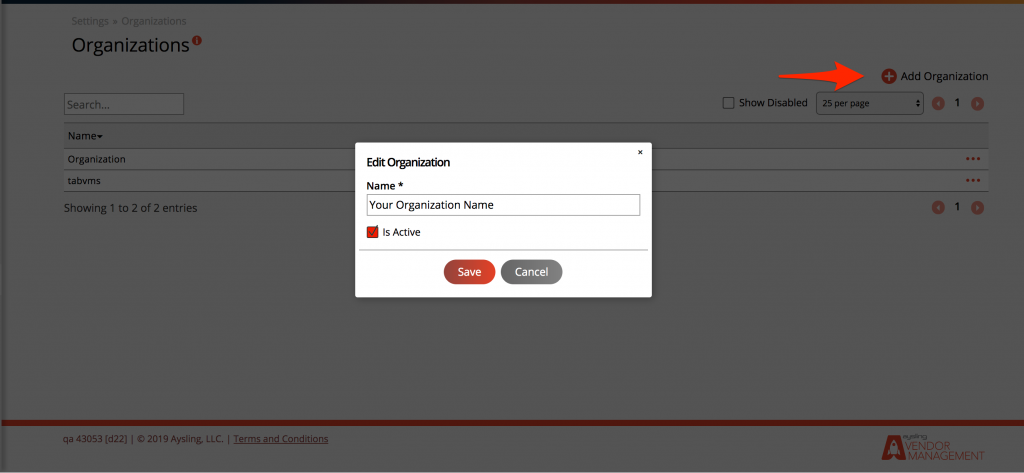Close the Edit Organization dialog
This screenshot has height=473, width=1024.
[640, 152]
